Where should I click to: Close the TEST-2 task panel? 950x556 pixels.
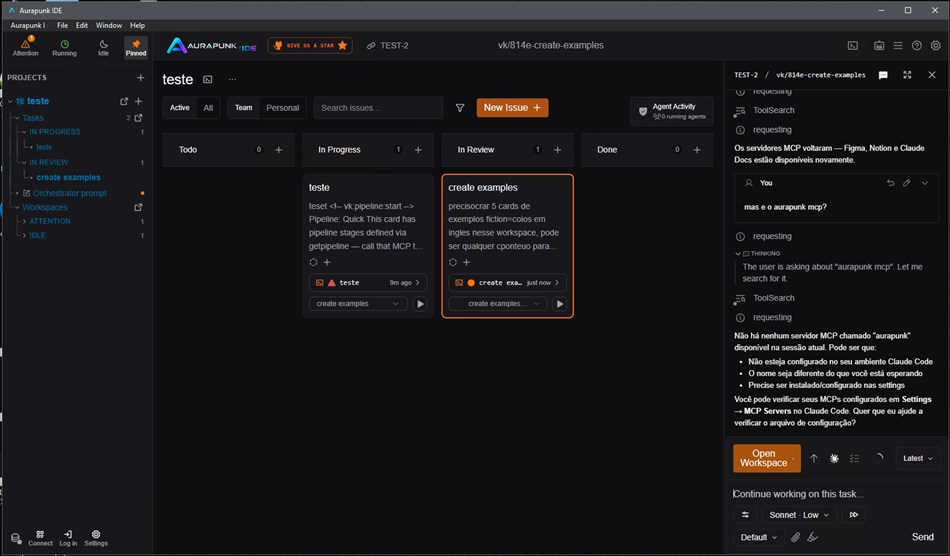[932, 74]
